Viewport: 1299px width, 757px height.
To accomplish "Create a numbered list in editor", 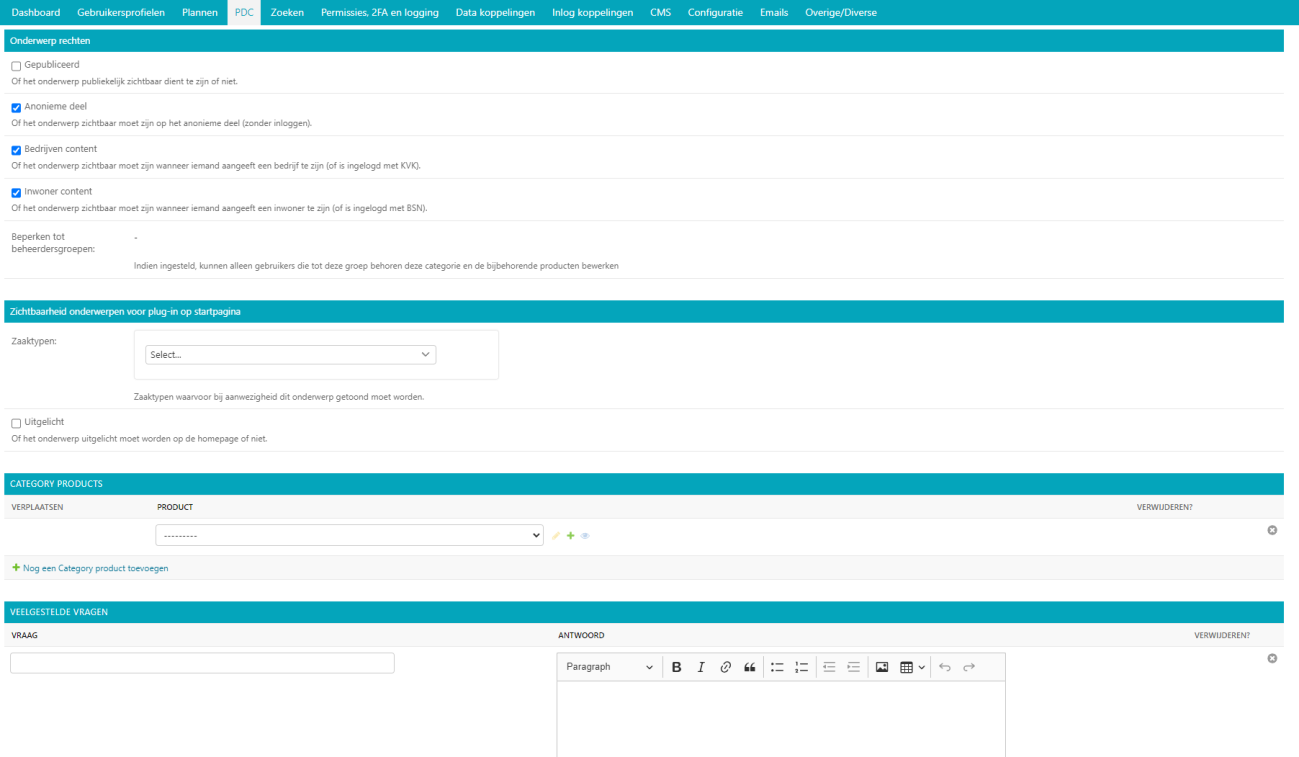I will (x=802, y=667).
